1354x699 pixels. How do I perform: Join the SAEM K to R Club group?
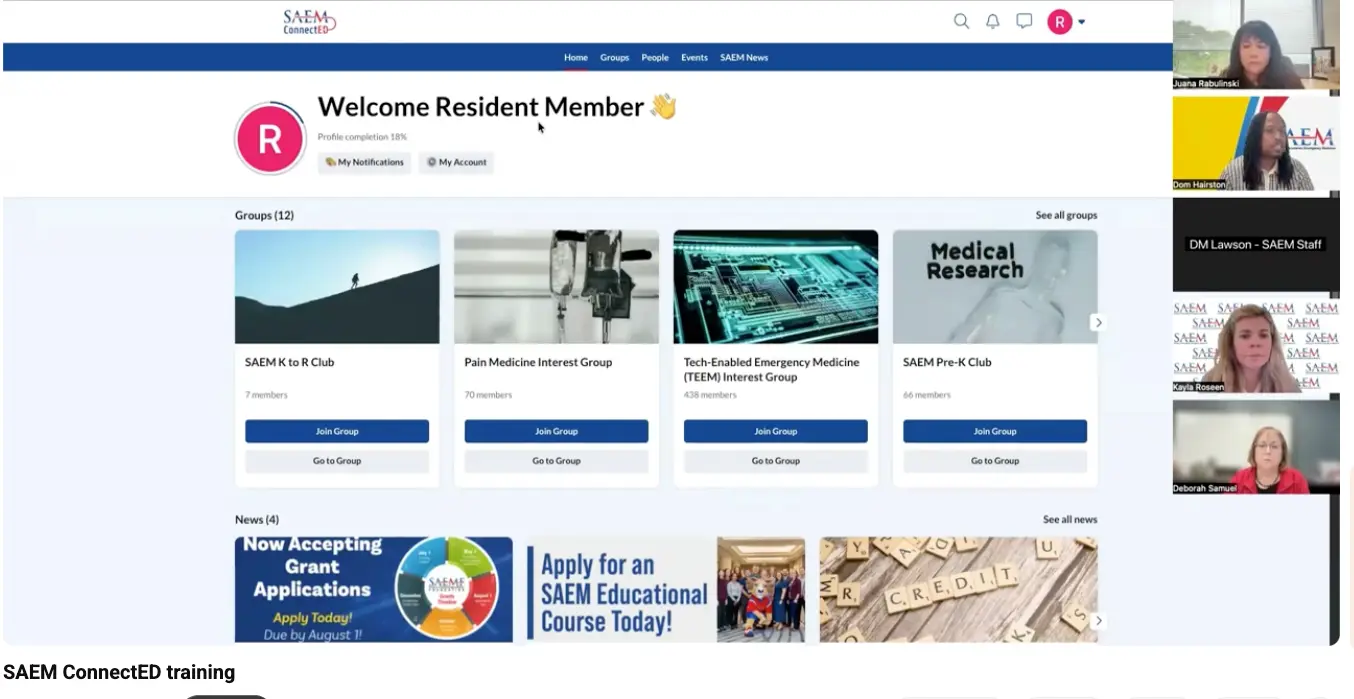(337, 431)
